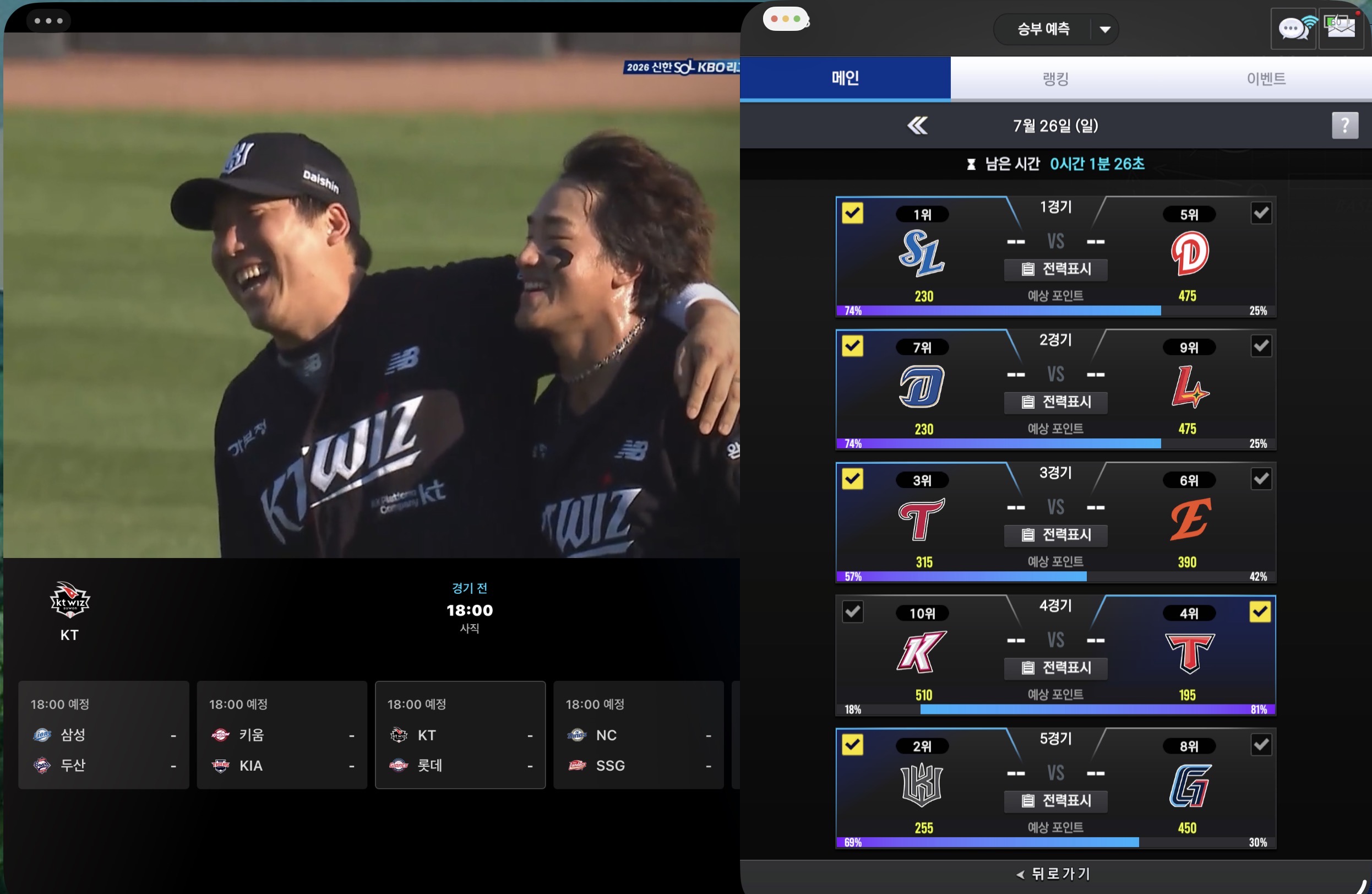Select the NC vs SSG schedule card
The width and height of the screenshot is (1372, 894).
tap(639, 735)
